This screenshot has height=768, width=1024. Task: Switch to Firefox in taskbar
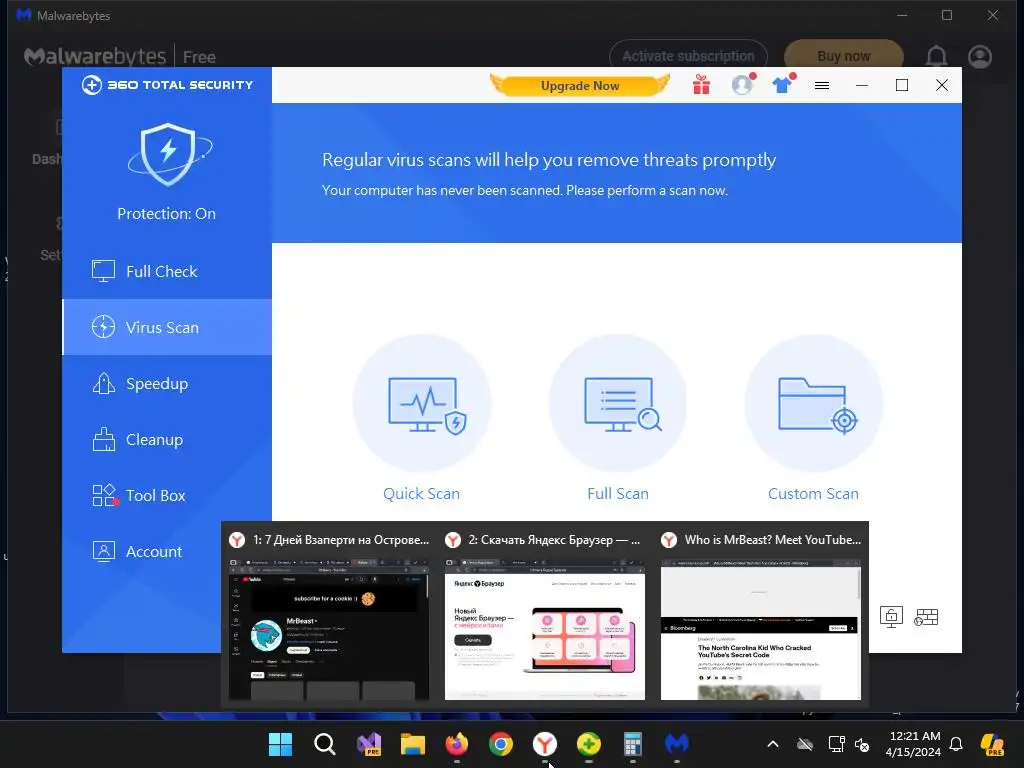(x=456, y=744)
